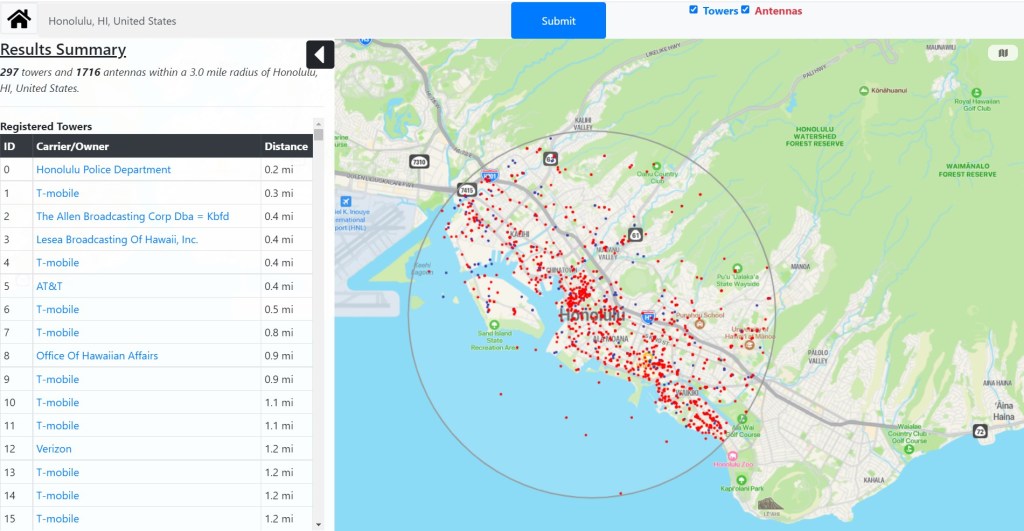The height and width of the screenshot is (531, 1024).
Task: Click the Home icon
Action: 19,19
